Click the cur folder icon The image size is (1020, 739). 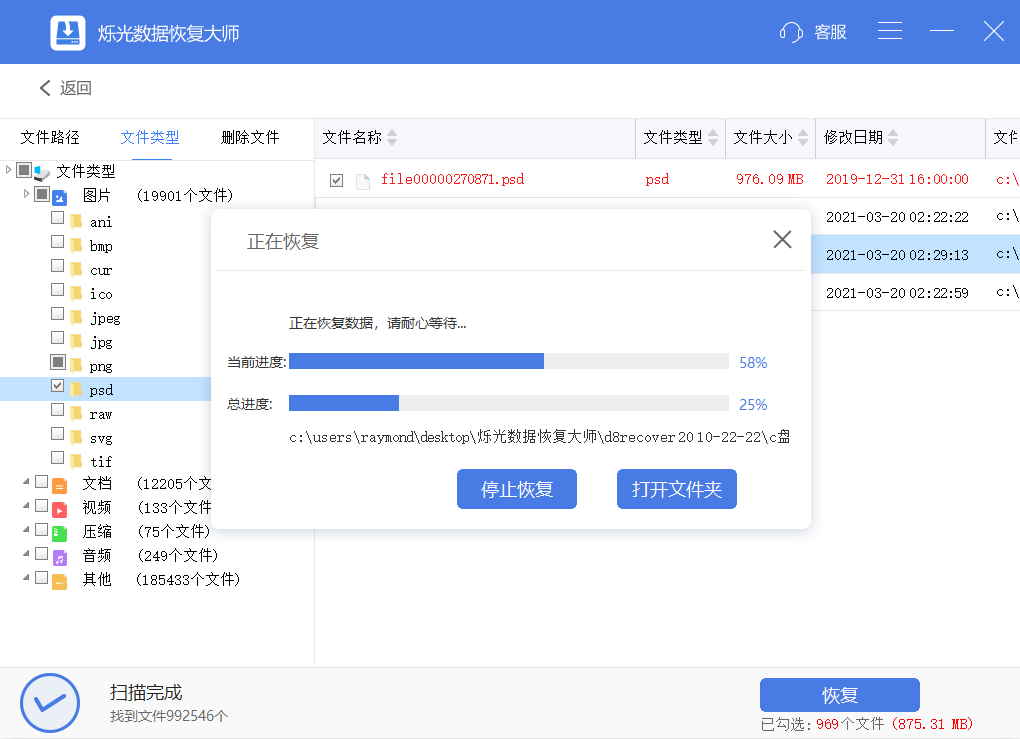pyautogui.click(x=76, y=270)
